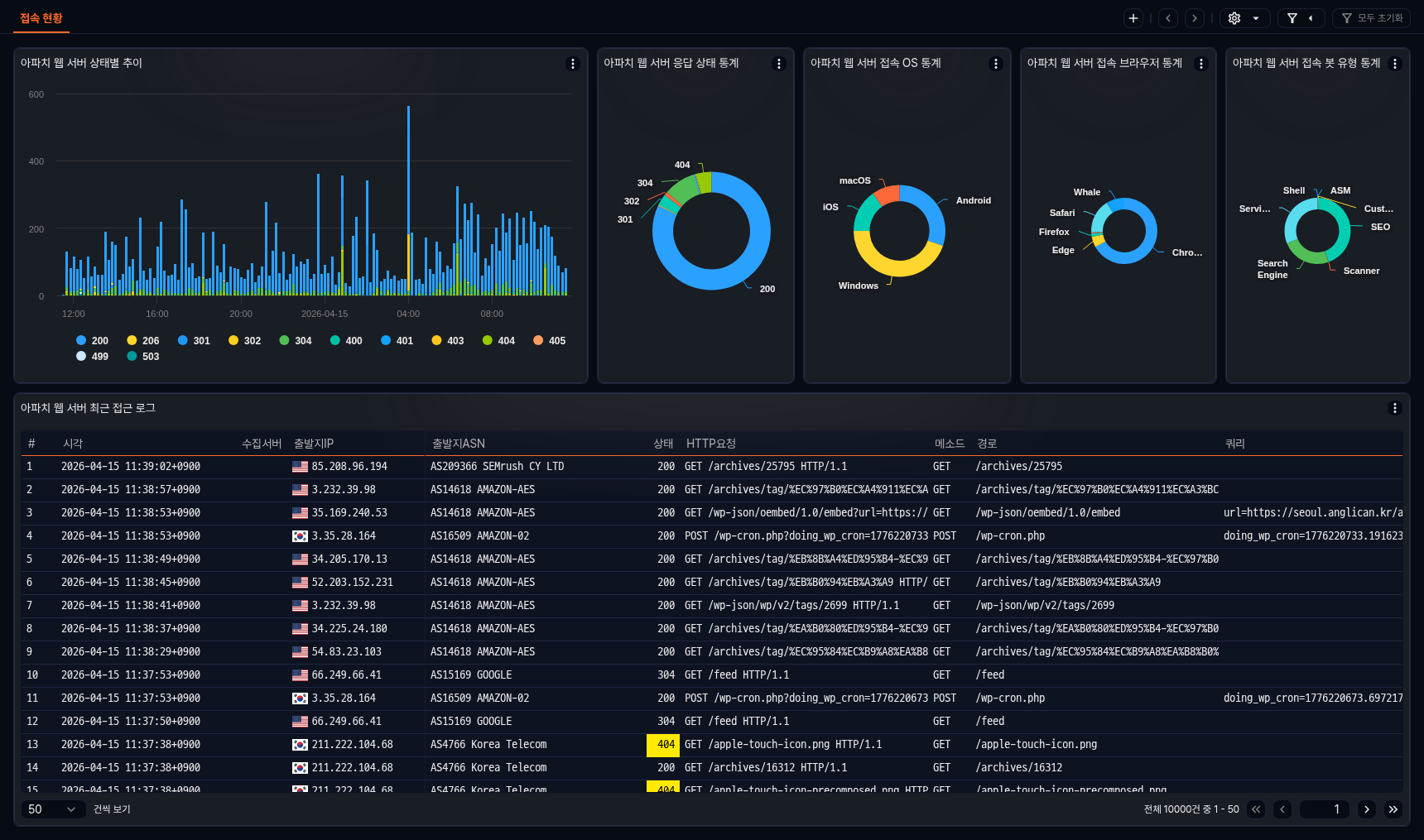Toggle the 200 series in chart legend
The width and height of the screenshot is (1424, 840).
(92, 341)
